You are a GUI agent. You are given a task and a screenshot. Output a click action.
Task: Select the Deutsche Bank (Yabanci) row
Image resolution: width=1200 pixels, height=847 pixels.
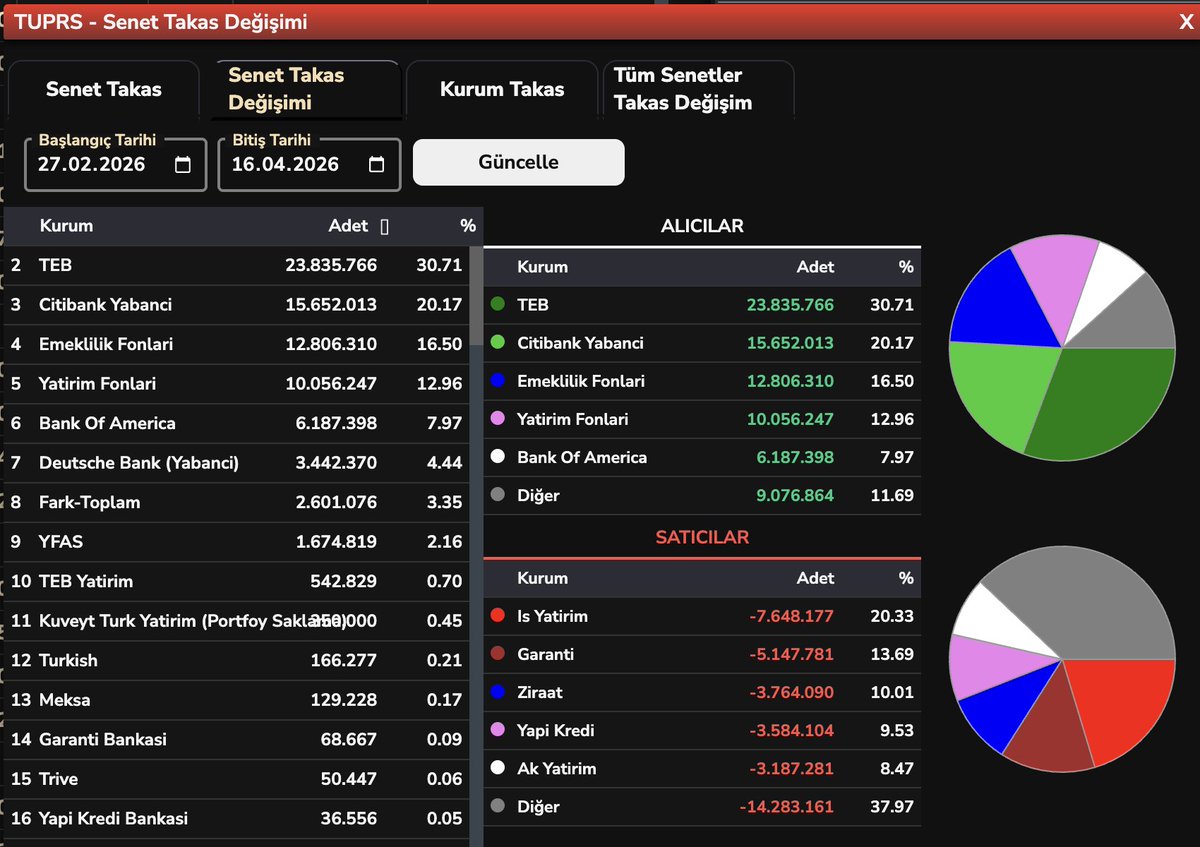237,463
